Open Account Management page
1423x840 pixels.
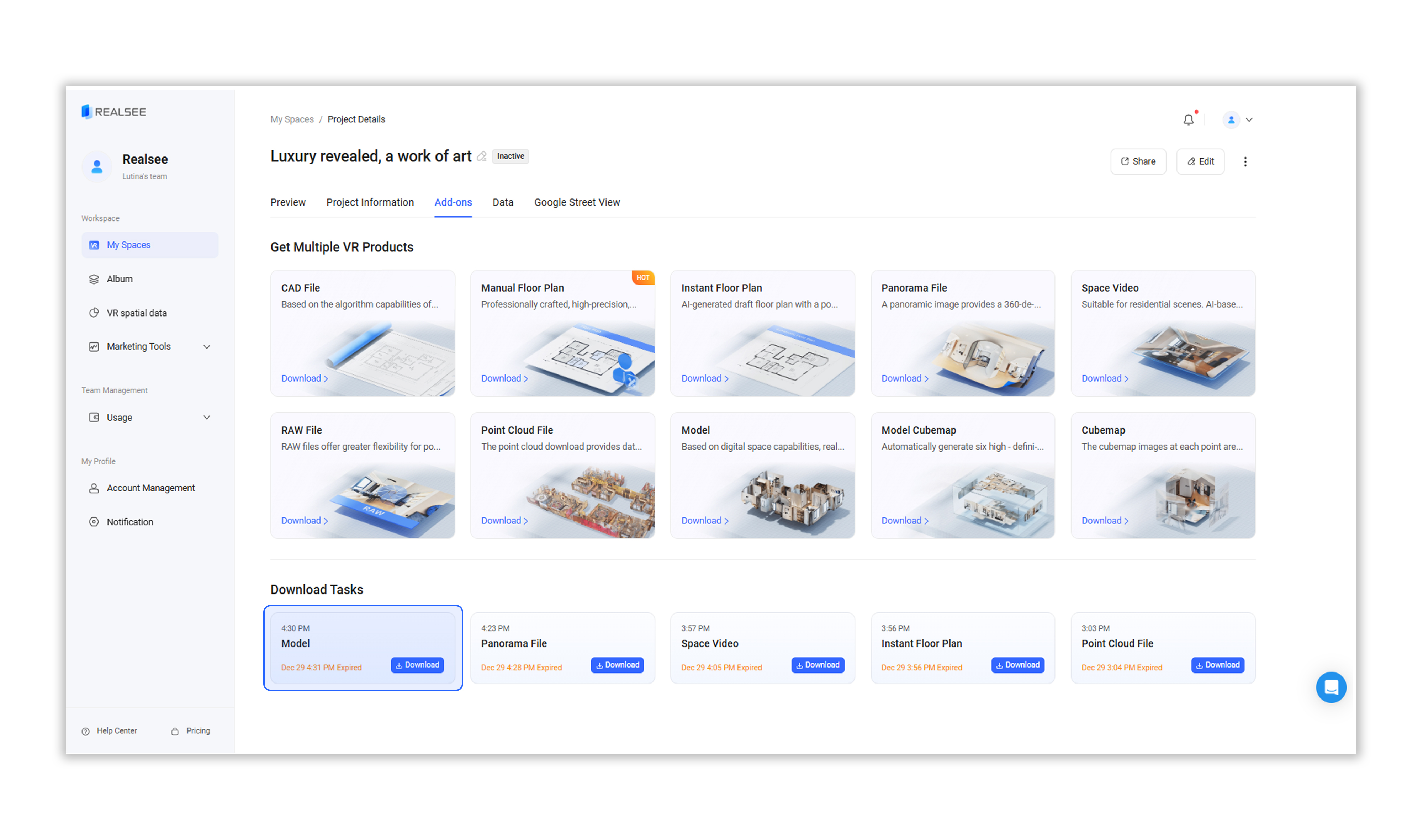[150, 488]
